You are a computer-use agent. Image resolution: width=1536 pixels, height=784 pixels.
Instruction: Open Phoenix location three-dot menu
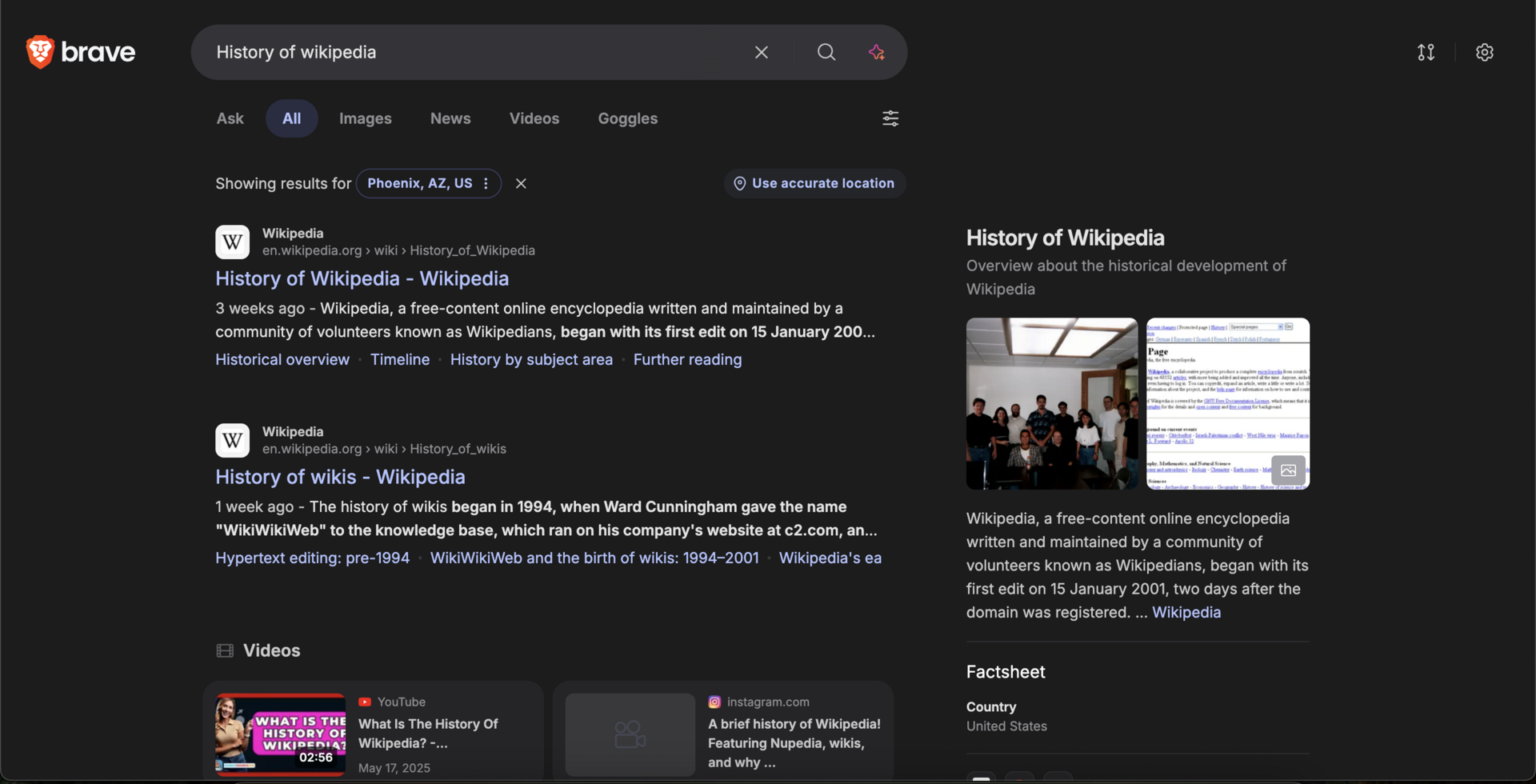486,183
